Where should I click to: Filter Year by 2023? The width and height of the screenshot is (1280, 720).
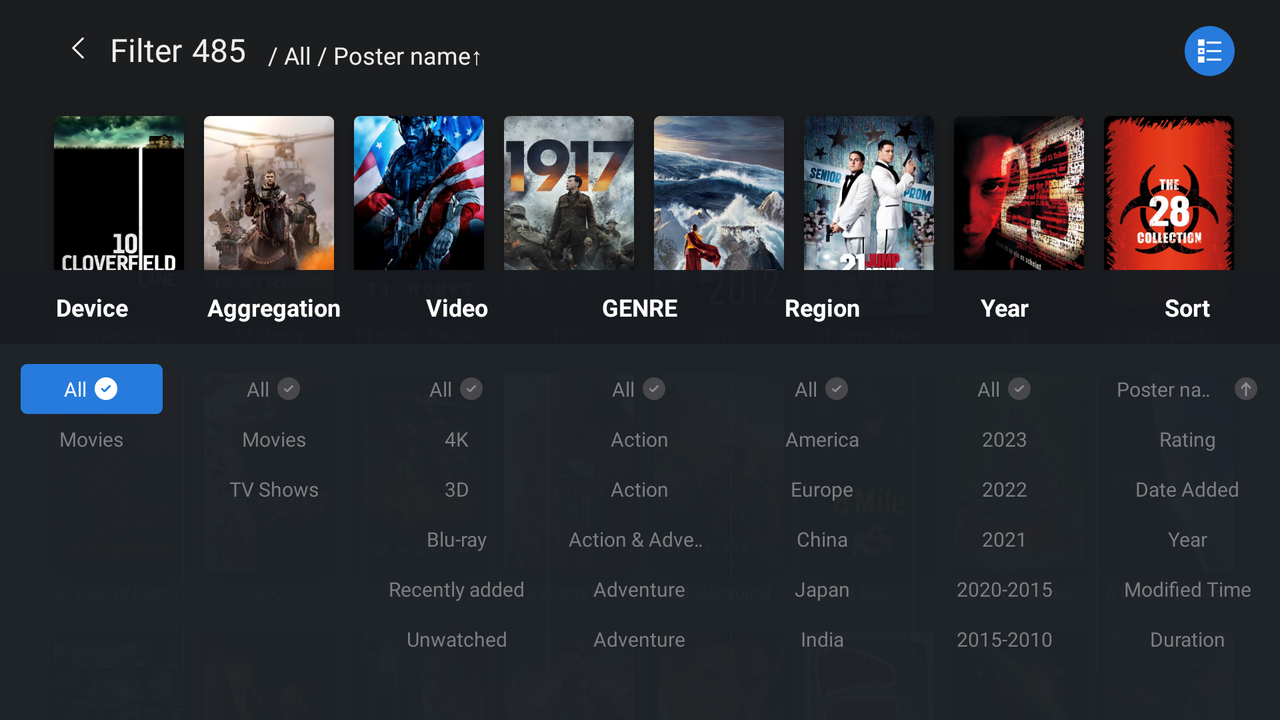(1004, 439)
